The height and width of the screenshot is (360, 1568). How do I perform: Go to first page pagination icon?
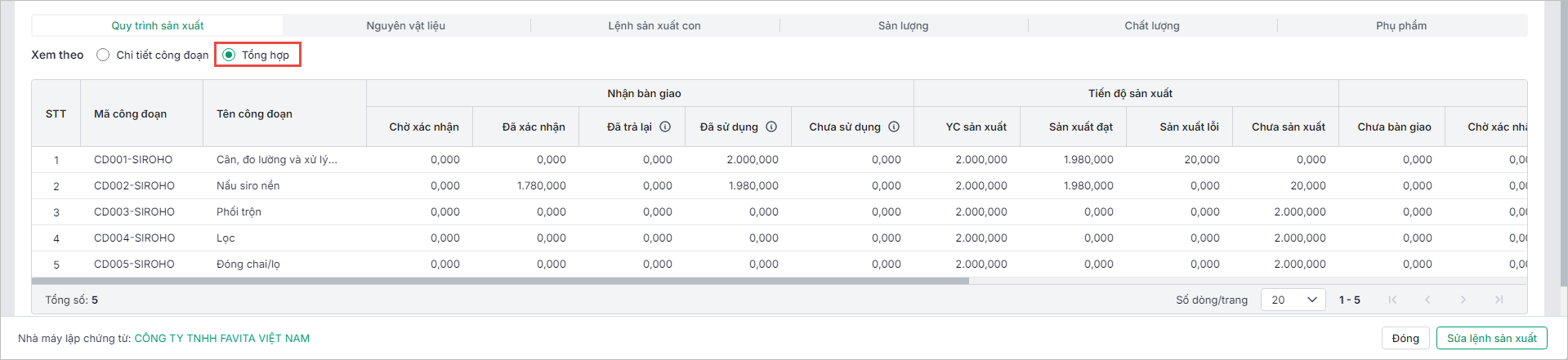click(x=1392, y=300)
